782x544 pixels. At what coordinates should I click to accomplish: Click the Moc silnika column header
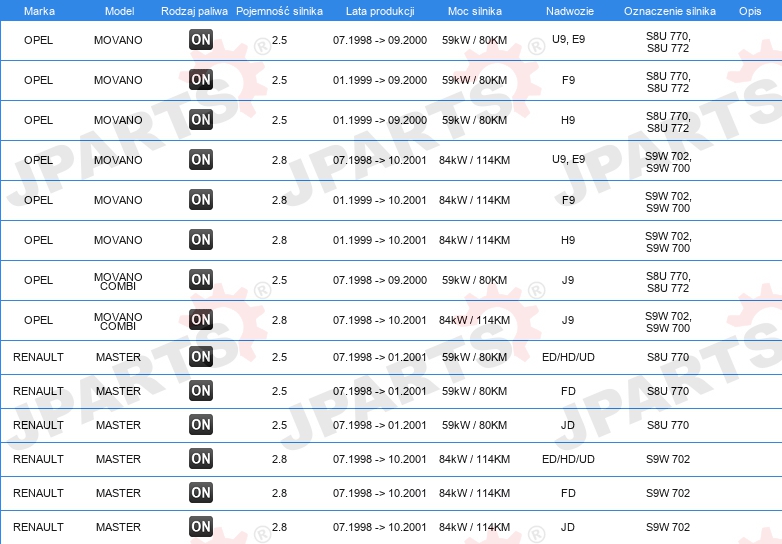(x=475, y=11)
